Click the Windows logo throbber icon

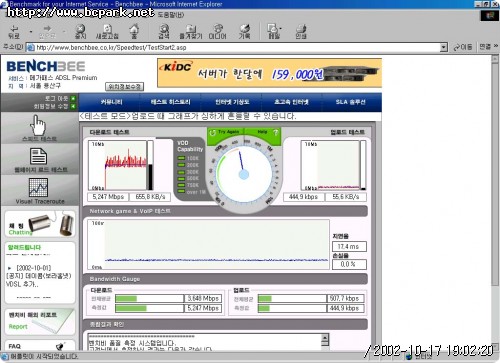coord(489,15)
